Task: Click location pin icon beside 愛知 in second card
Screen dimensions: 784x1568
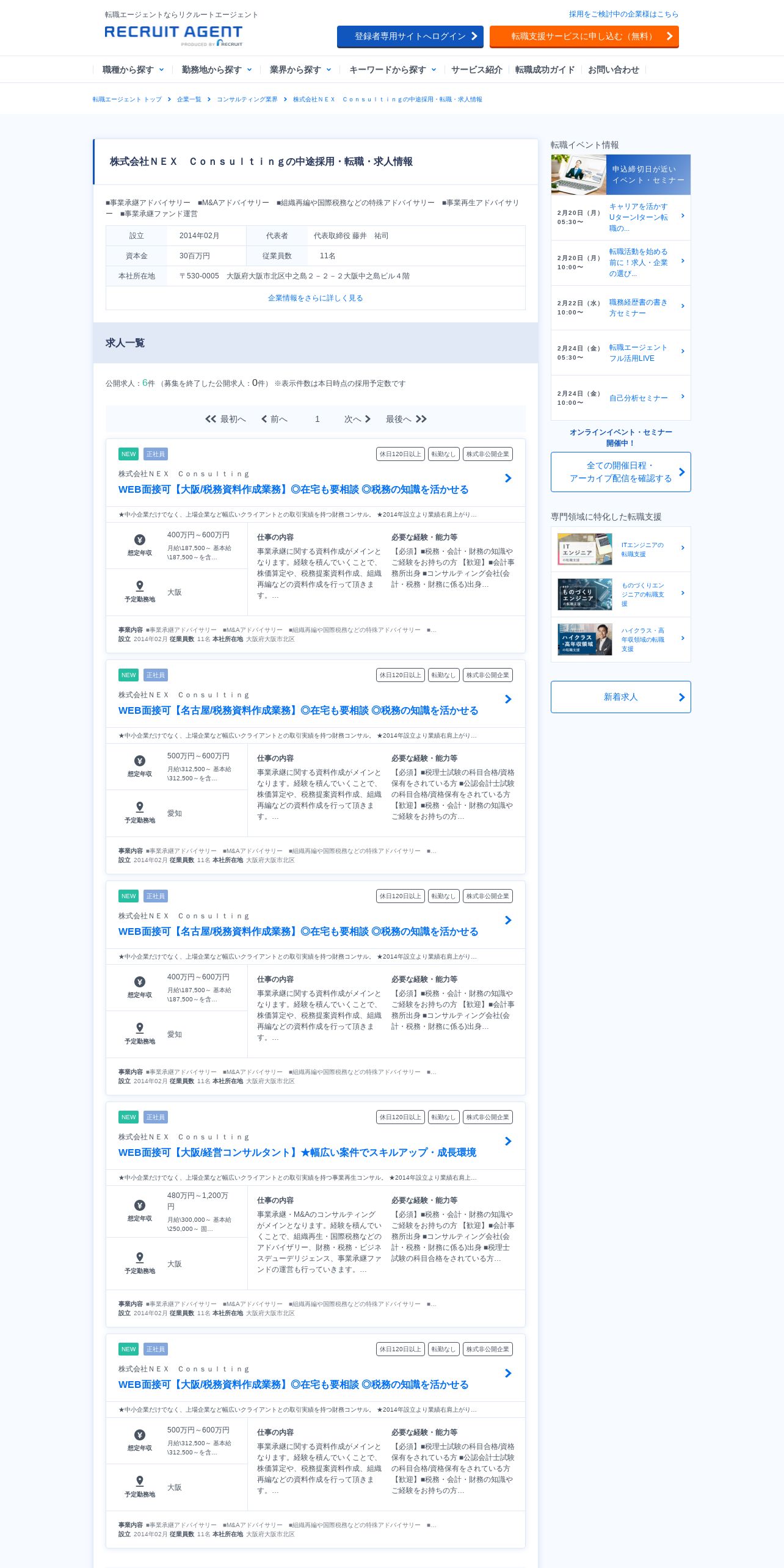Action: tap(140, 807)
